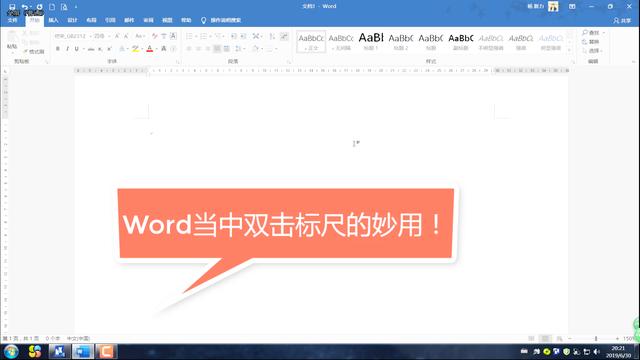Open the 选择 (Select) menu button
The image size is (640, 360).
(x=593, y=51)
